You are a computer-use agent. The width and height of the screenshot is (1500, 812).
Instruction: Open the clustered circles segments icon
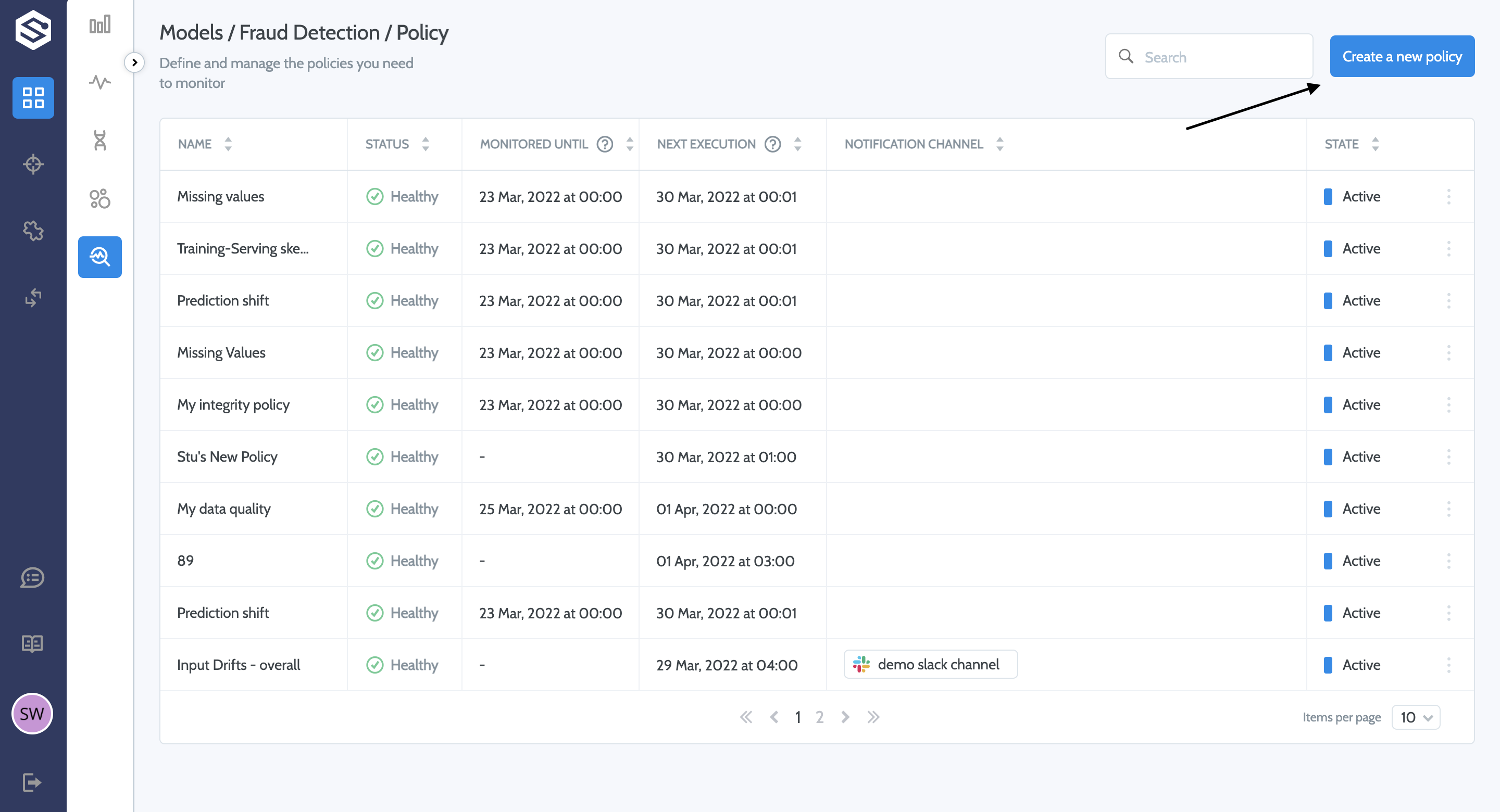99,198
